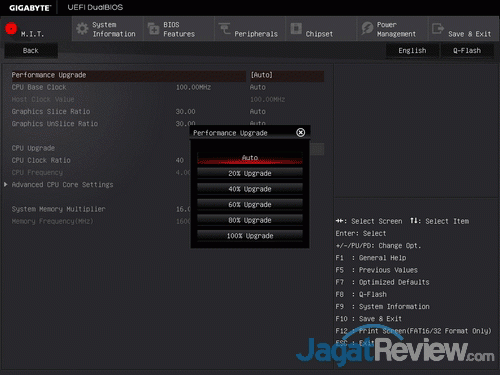
Task: Click the Performance Upgrade popup title
Action: pos(230,133)
